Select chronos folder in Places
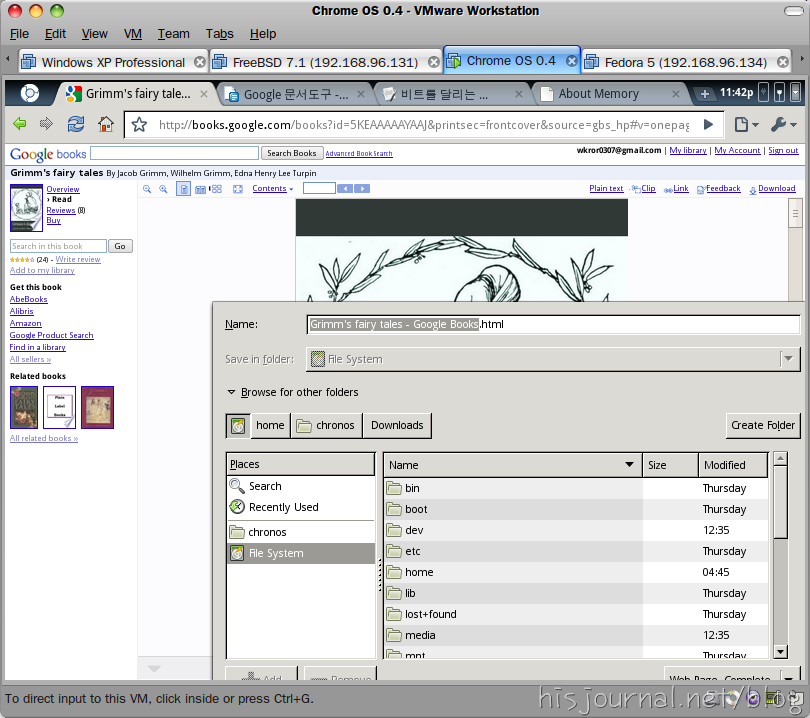 click(x=301, y=532)
